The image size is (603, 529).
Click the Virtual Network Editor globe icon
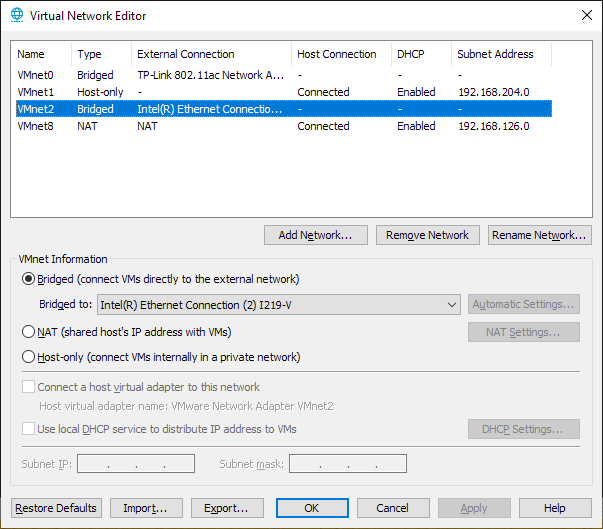coord(15,16)
